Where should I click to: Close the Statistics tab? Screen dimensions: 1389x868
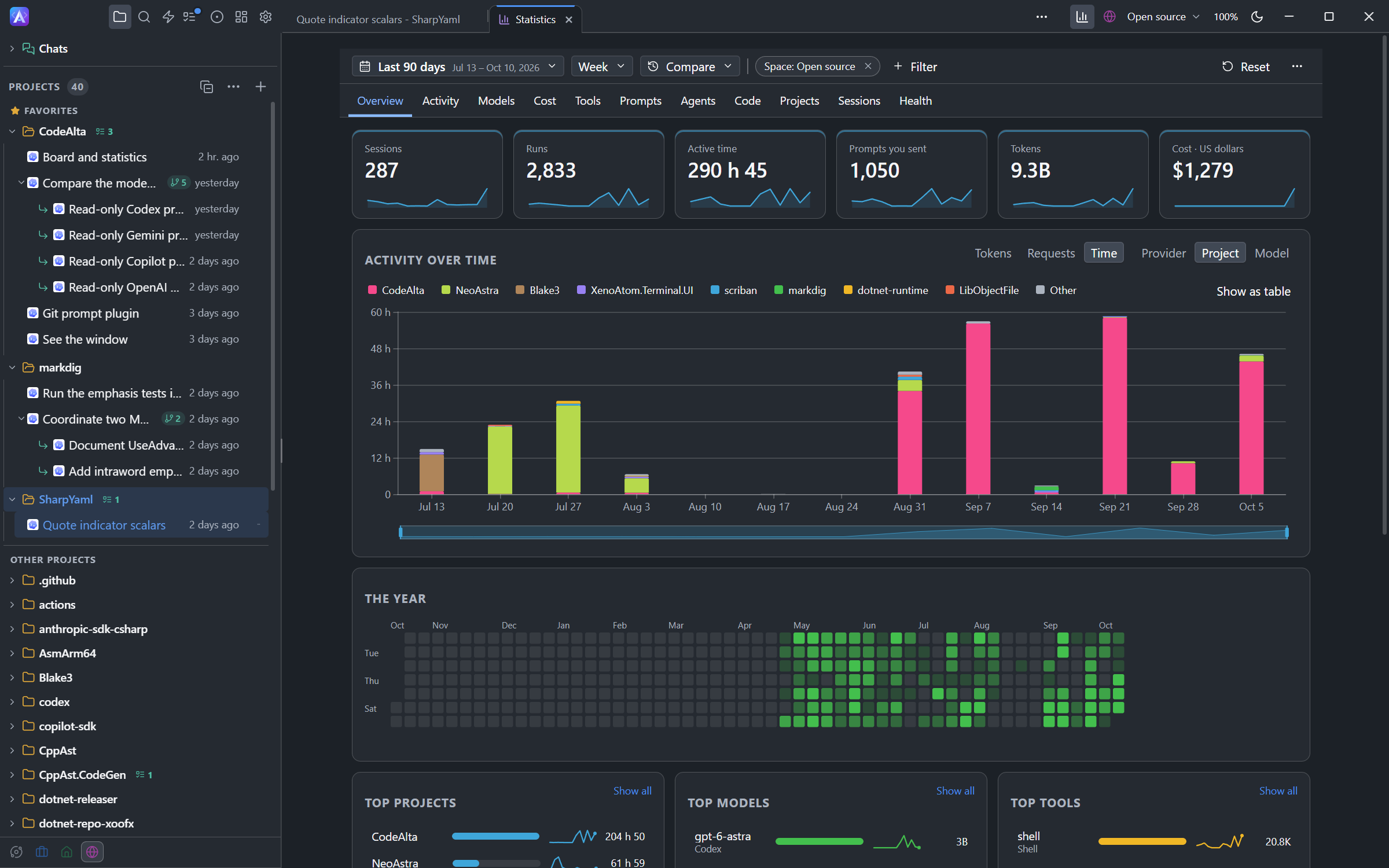[x=569, y=20]
